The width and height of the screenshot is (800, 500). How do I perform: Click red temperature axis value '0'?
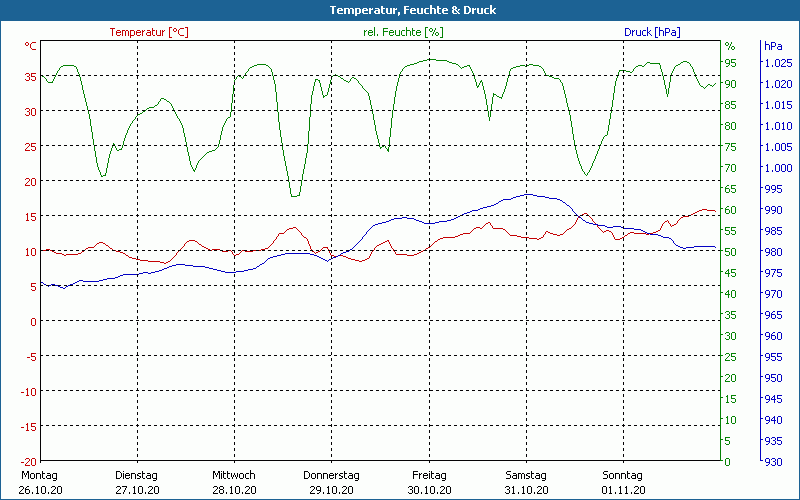(34, 322)
